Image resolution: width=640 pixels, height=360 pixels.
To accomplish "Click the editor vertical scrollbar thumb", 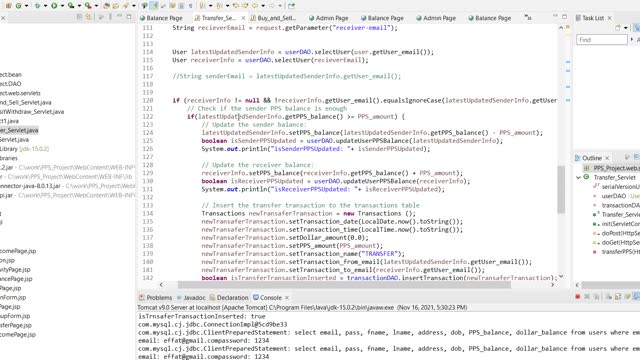I will [x=561, y=189].
